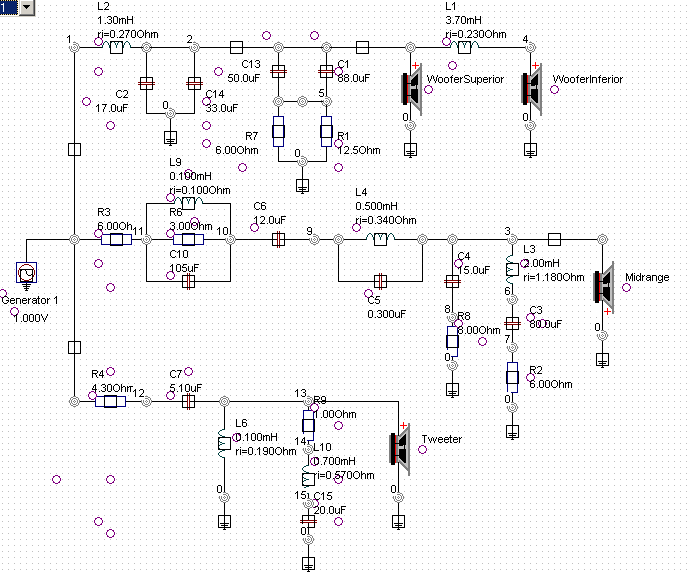The width and height of the screenshot is (692, 575).
Task: Click the 1.000V generator value text
Action: pyautogui.click(x=30, y=318)
